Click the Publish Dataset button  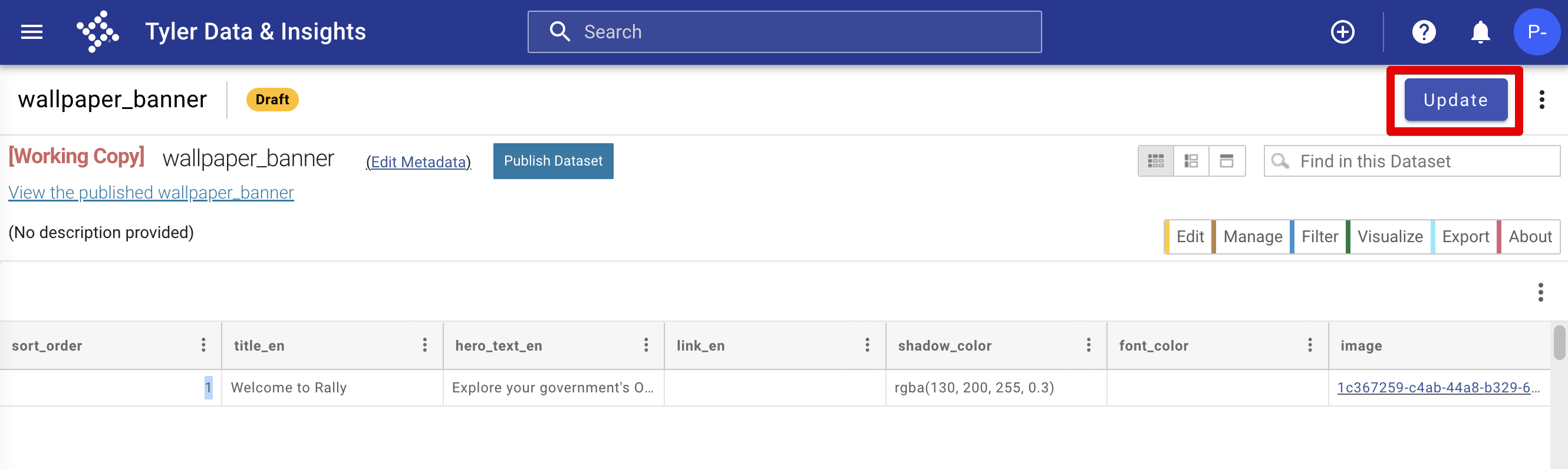tap(553, 161)
